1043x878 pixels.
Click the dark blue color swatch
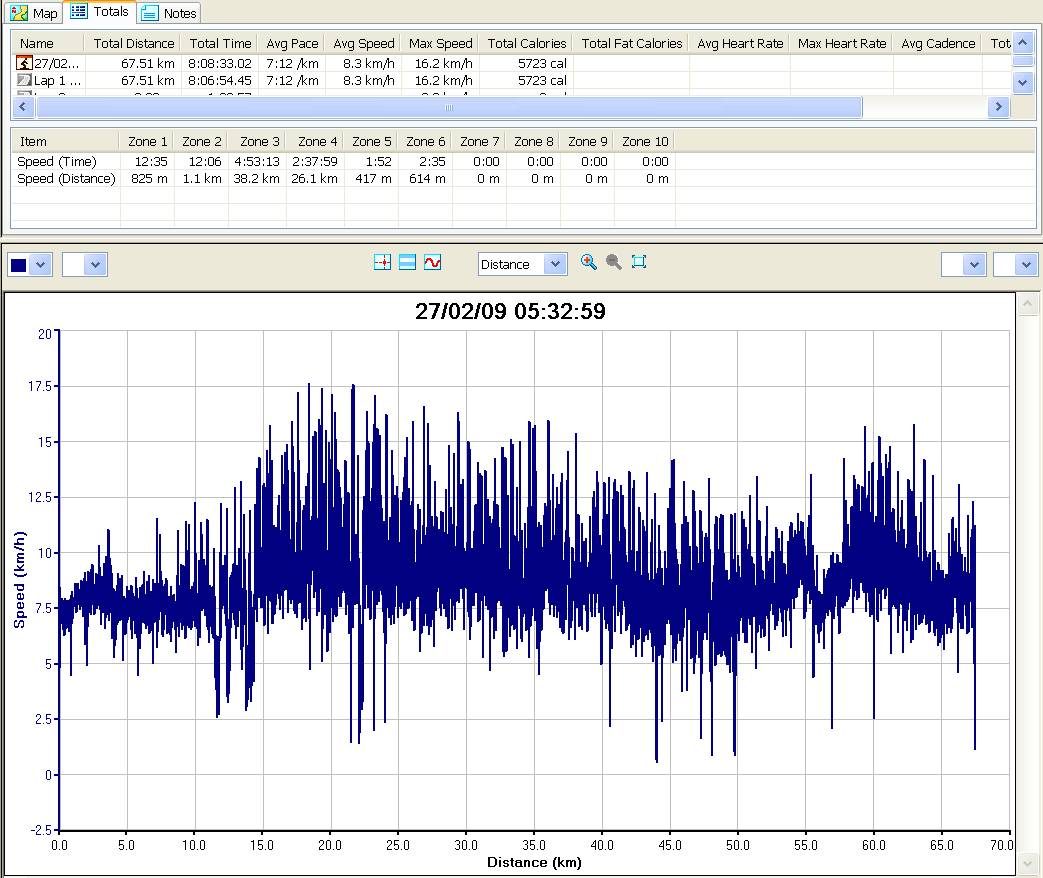19,264
